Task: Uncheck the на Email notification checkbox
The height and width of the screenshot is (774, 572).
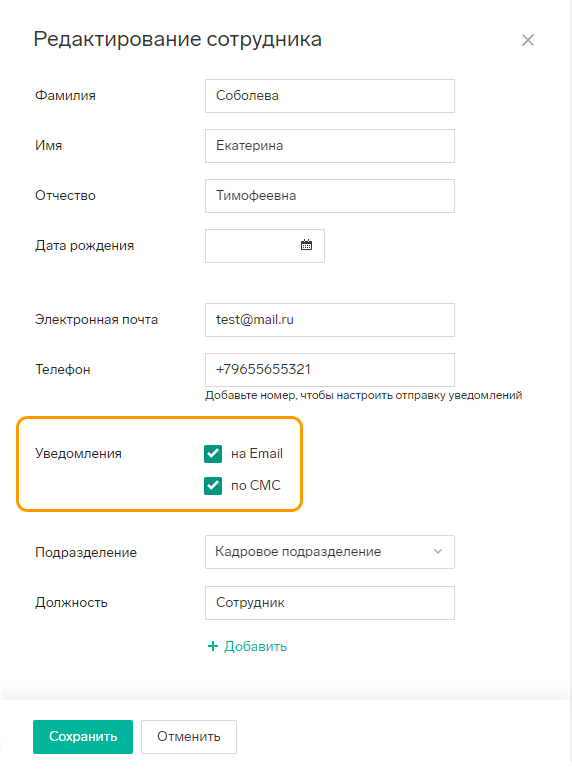Action: pos(213,453)
